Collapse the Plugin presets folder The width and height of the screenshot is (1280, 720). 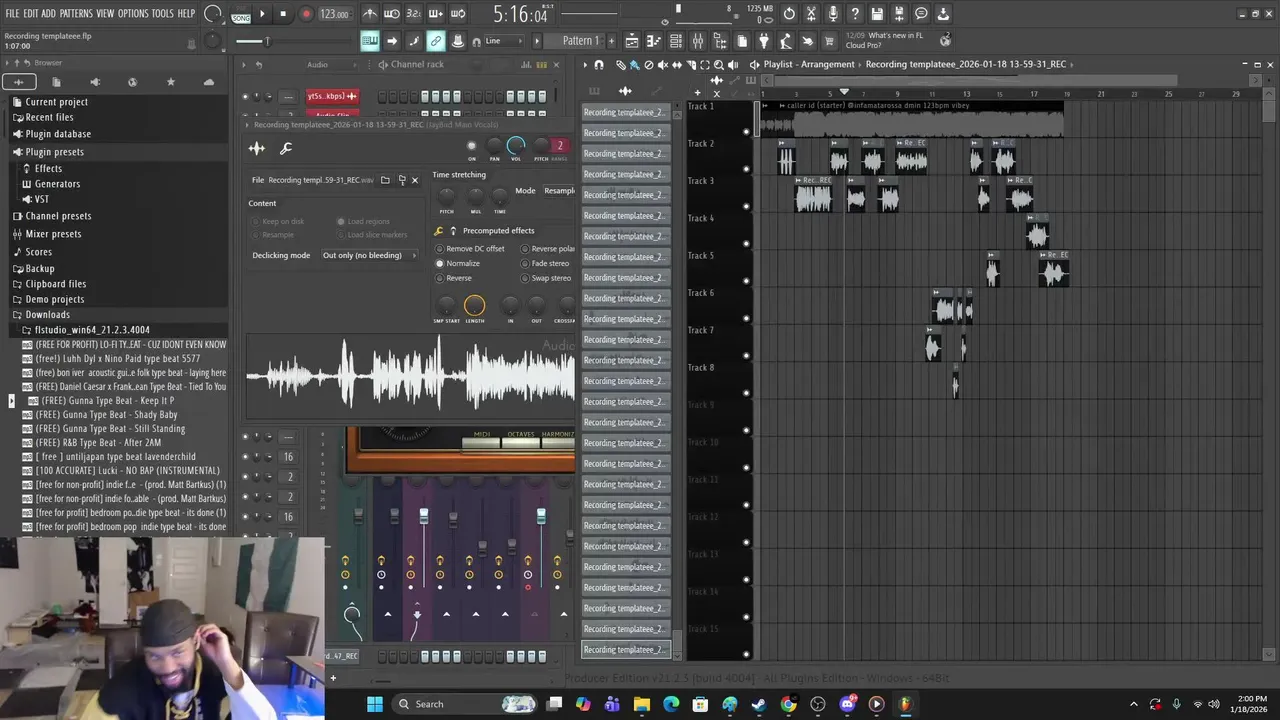point(55,152)
